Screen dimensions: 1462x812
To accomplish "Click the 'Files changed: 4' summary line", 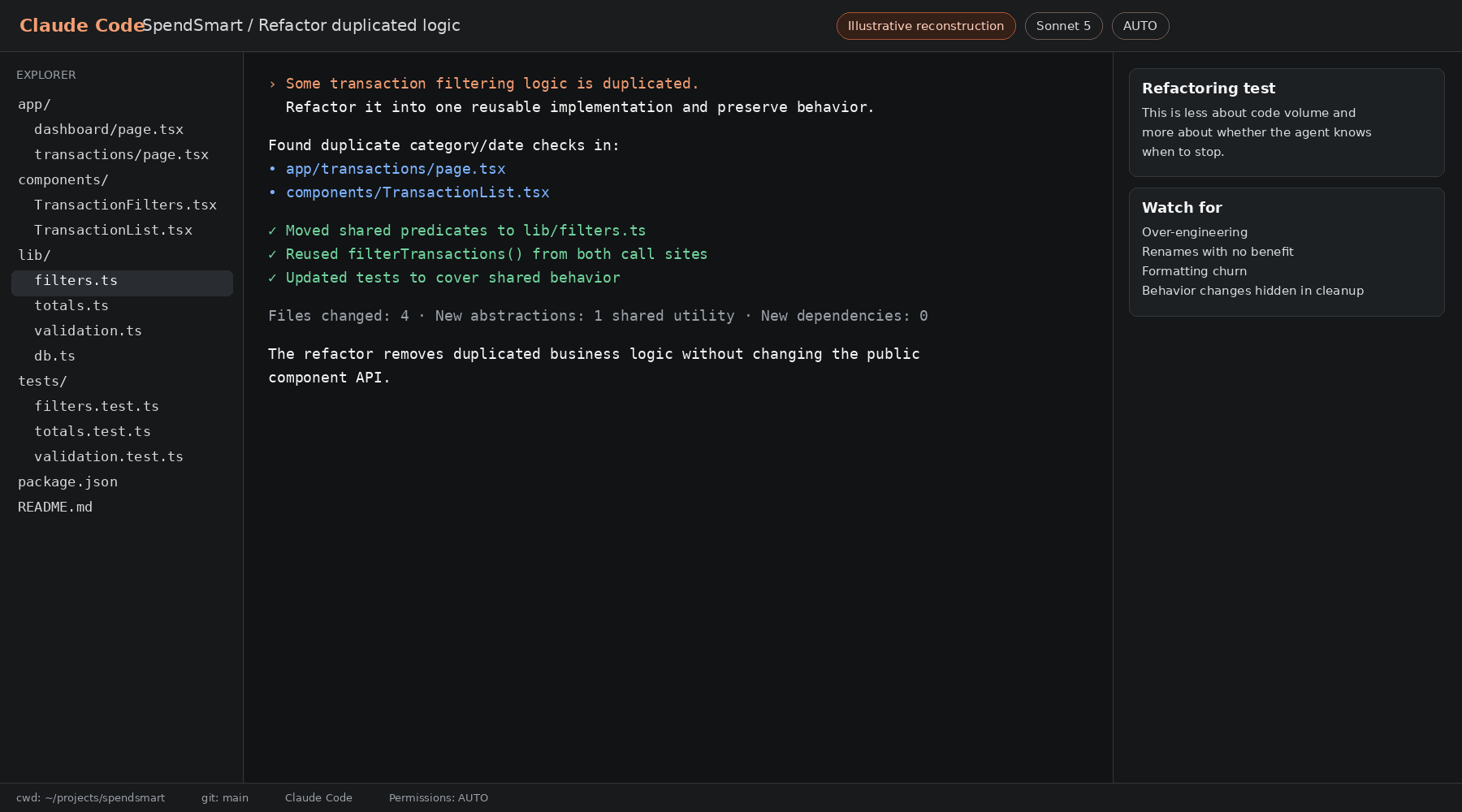I will (599, 316).
